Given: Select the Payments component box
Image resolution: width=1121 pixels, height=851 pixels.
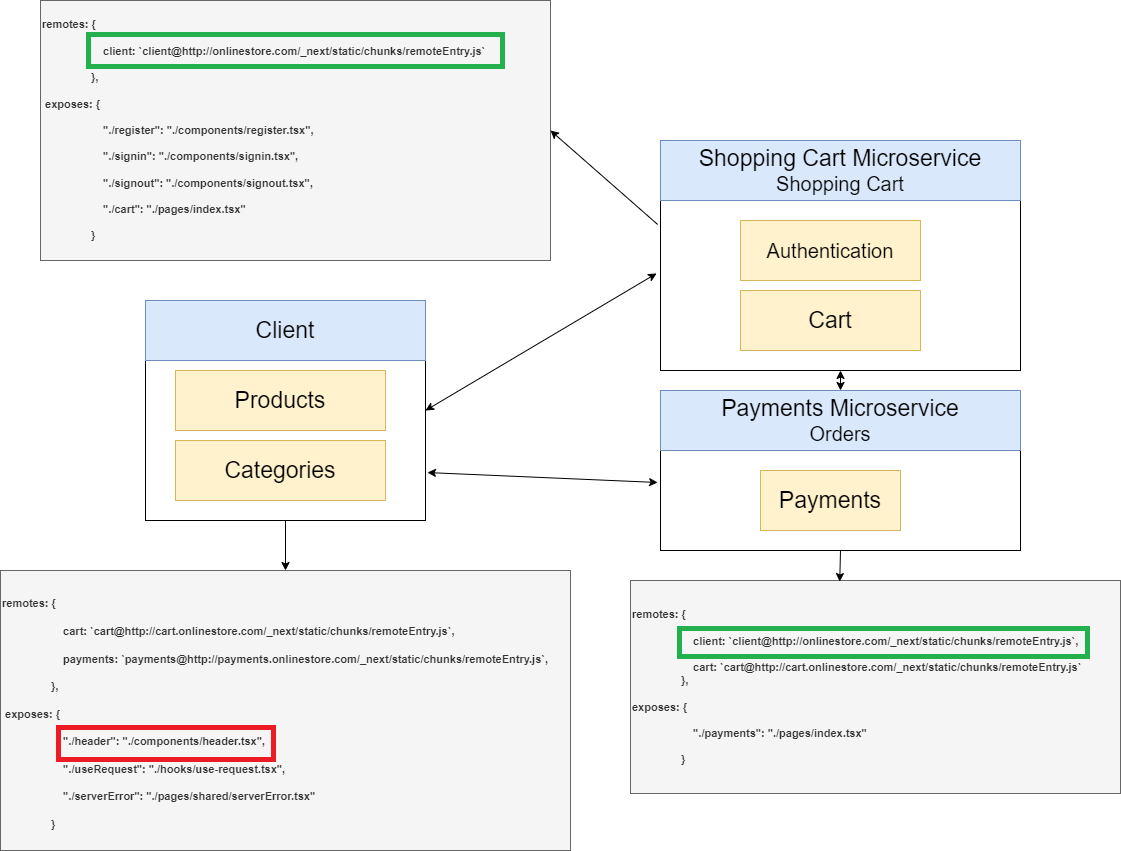Looking at the screenshot, I should click(829, 500).
